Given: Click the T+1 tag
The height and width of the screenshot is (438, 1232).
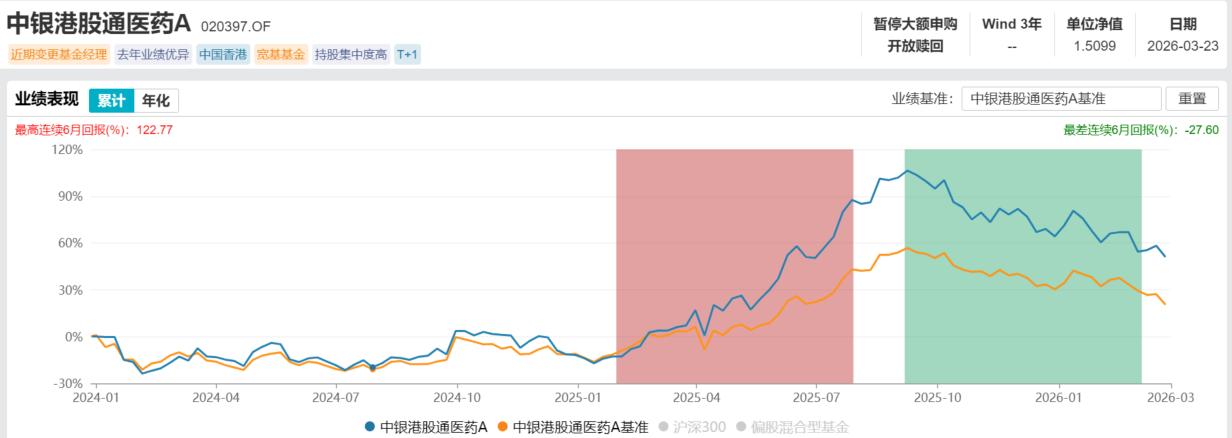Looking at the screenshot, I should click(x=407, y=54).
